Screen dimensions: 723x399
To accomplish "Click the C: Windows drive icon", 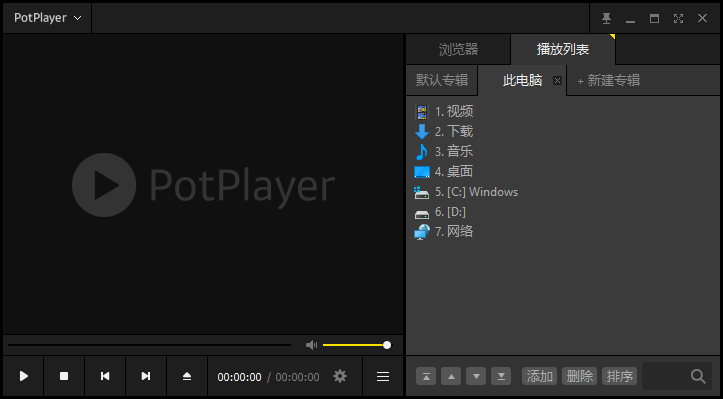I will click(421, 193).
